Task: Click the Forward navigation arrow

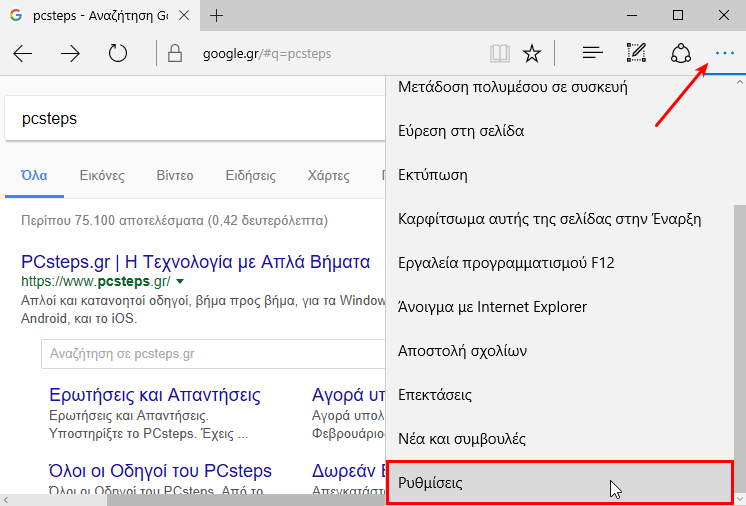Action: (x=70, y=53)
